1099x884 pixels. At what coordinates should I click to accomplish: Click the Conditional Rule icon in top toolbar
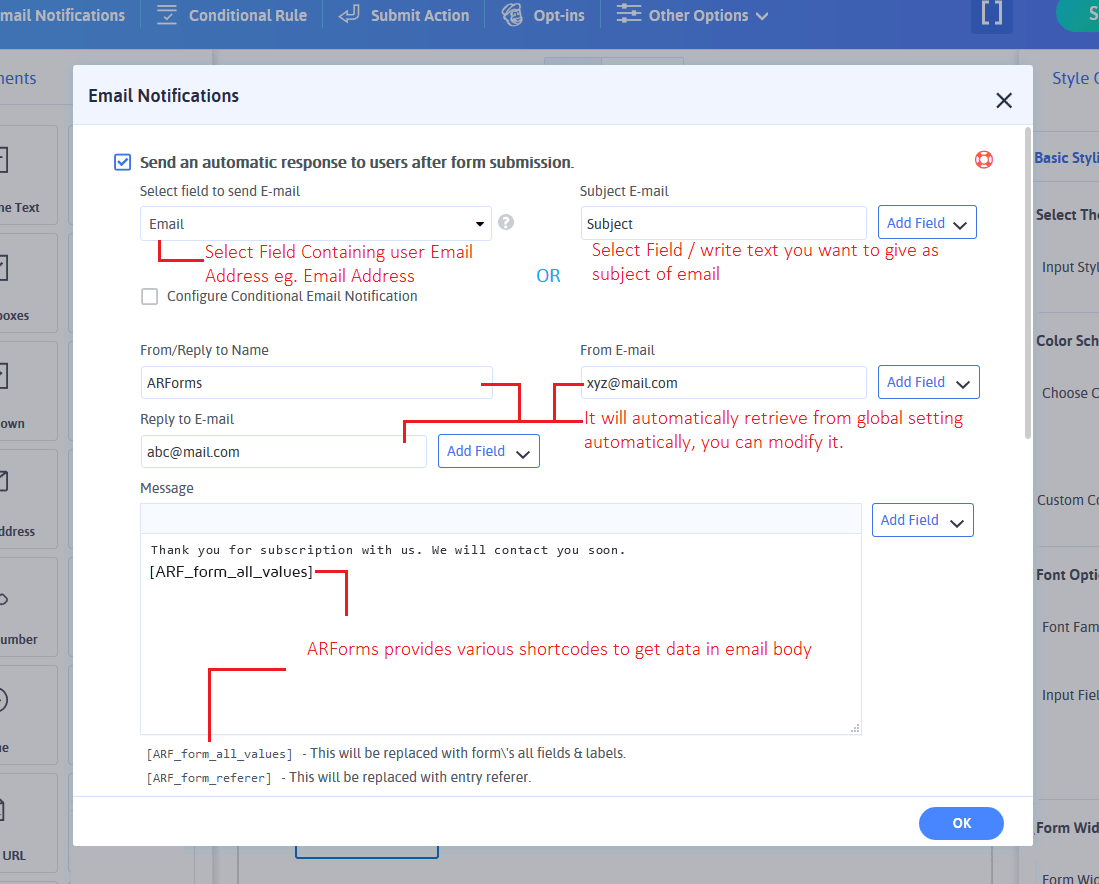(x=167, y=15)
